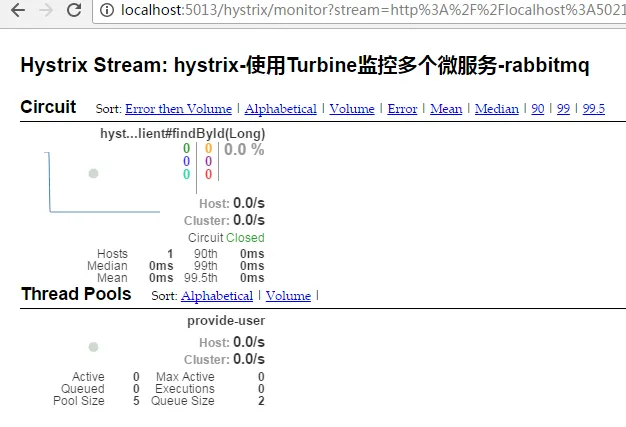Click the circuit health circle indicator
The image size is (626, 427).
tap(93, 174)
